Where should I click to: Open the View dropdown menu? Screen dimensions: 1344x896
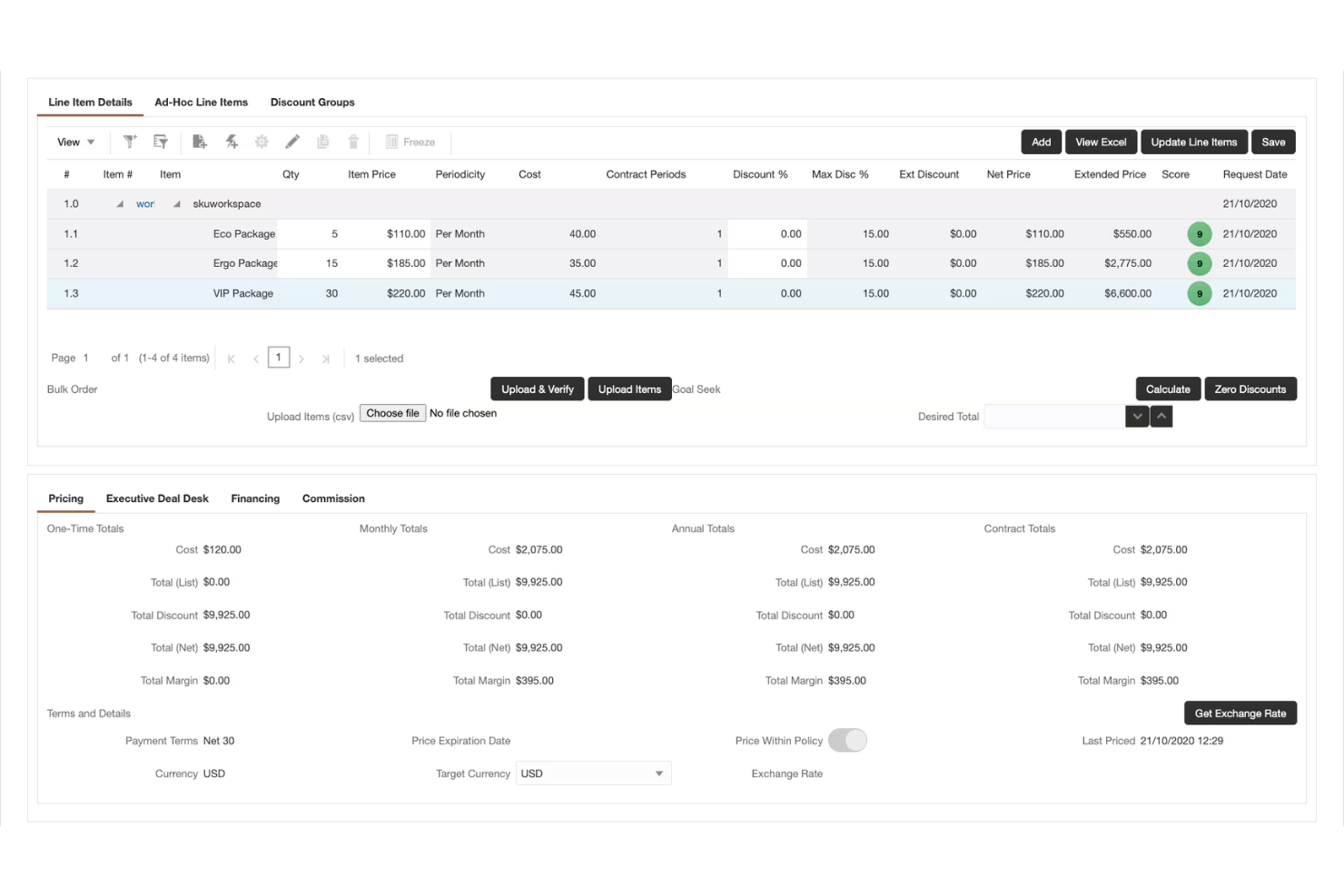pos(74,142)
